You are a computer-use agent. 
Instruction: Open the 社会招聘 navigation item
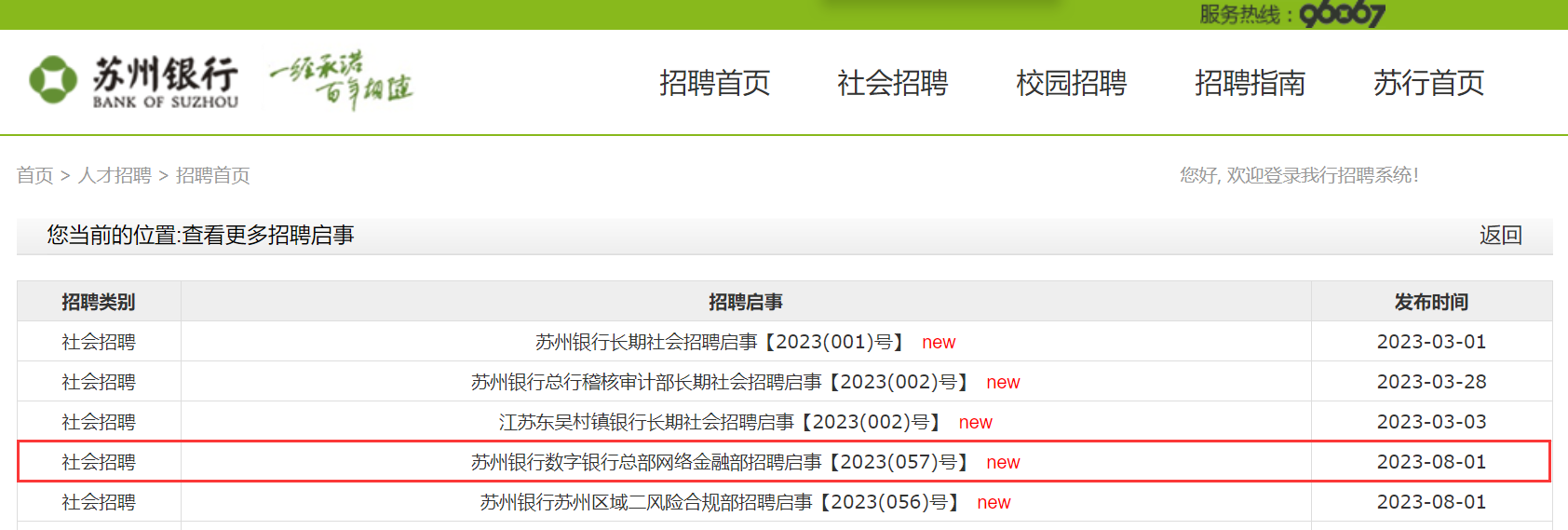point(893,83)
